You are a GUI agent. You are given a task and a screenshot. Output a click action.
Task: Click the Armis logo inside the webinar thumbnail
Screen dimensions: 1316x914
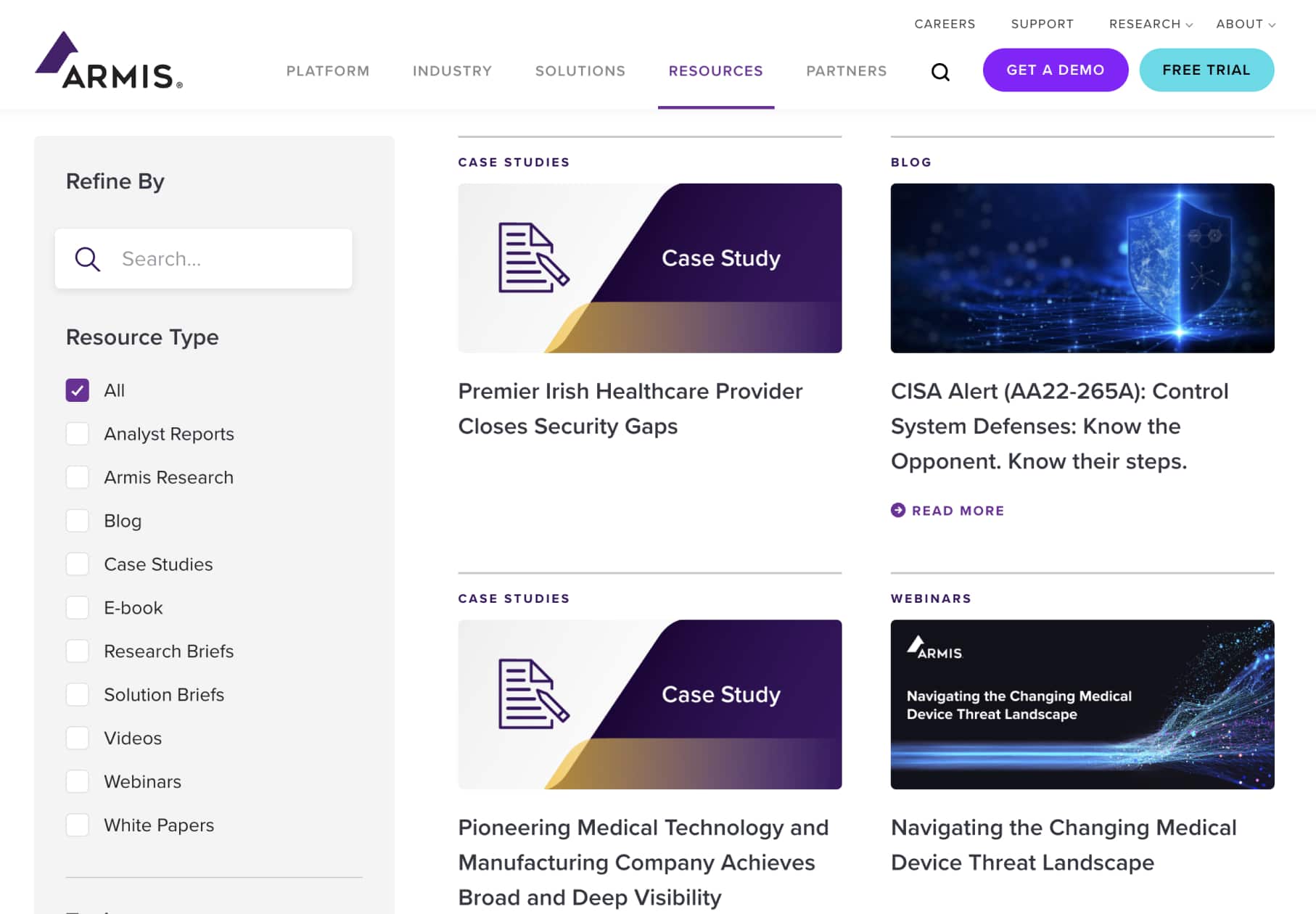pos(934,648)
